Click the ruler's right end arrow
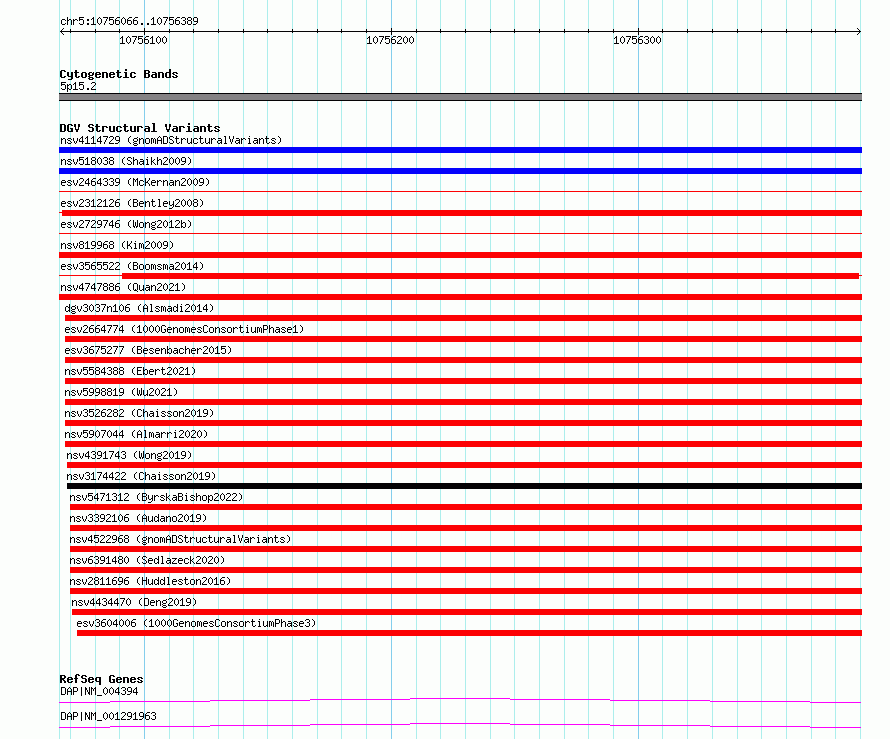 [x=858, y=31]
